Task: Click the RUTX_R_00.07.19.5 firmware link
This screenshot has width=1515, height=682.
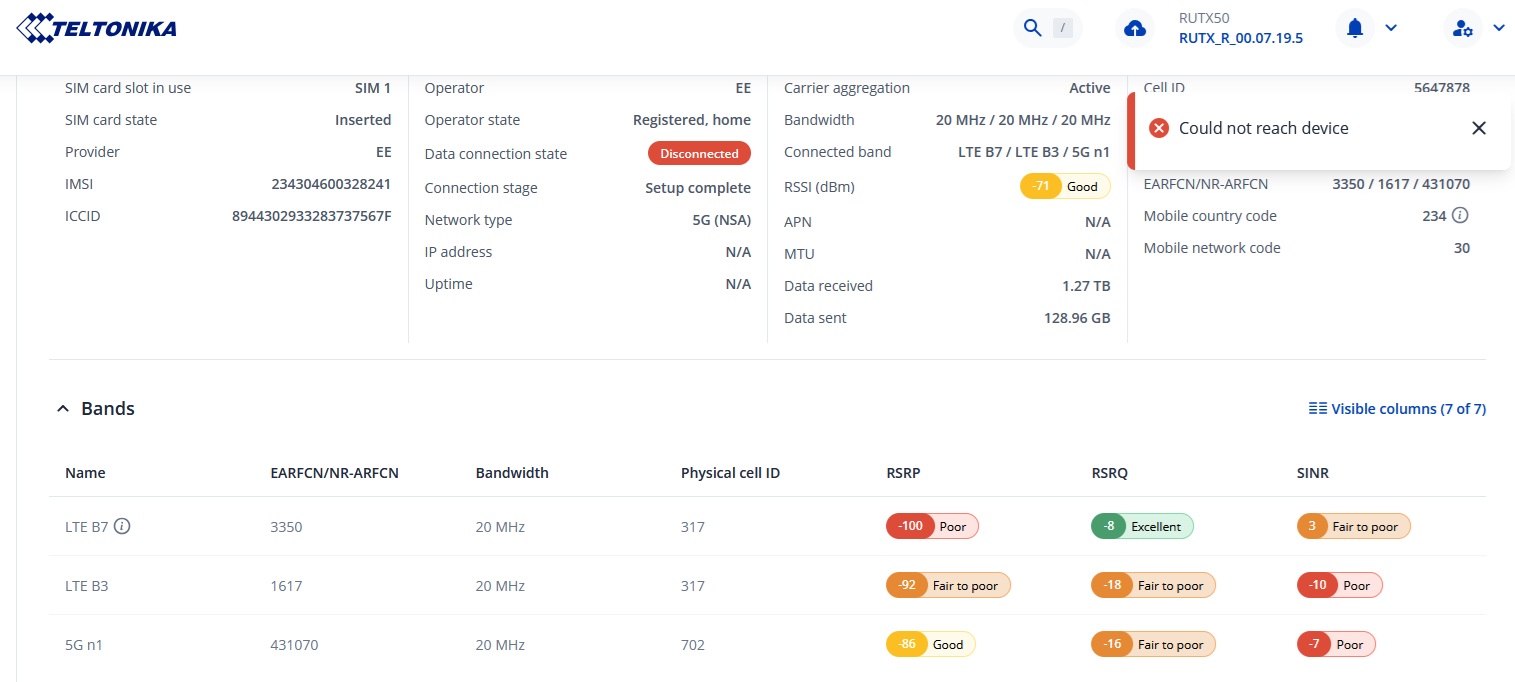Action: (x=1240, y=38)
